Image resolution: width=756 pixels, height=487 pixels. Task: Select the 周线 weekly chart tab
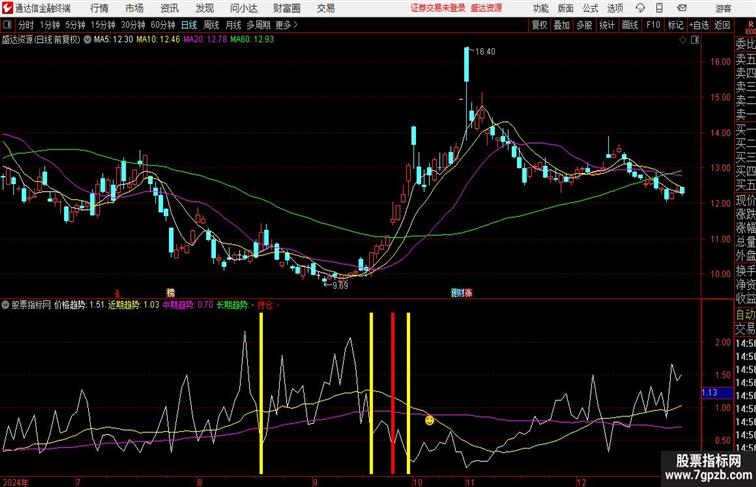tap(211, 25)
